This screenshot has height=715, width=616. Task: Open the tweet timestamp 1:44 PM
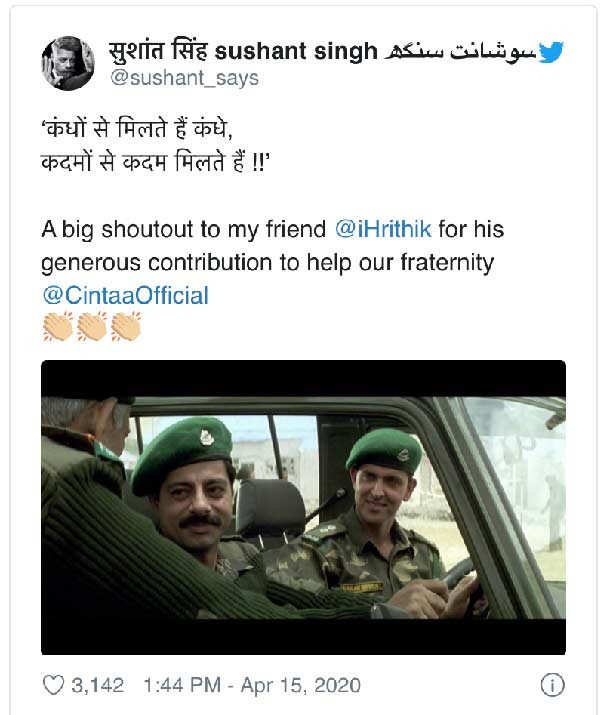[185, 685]
